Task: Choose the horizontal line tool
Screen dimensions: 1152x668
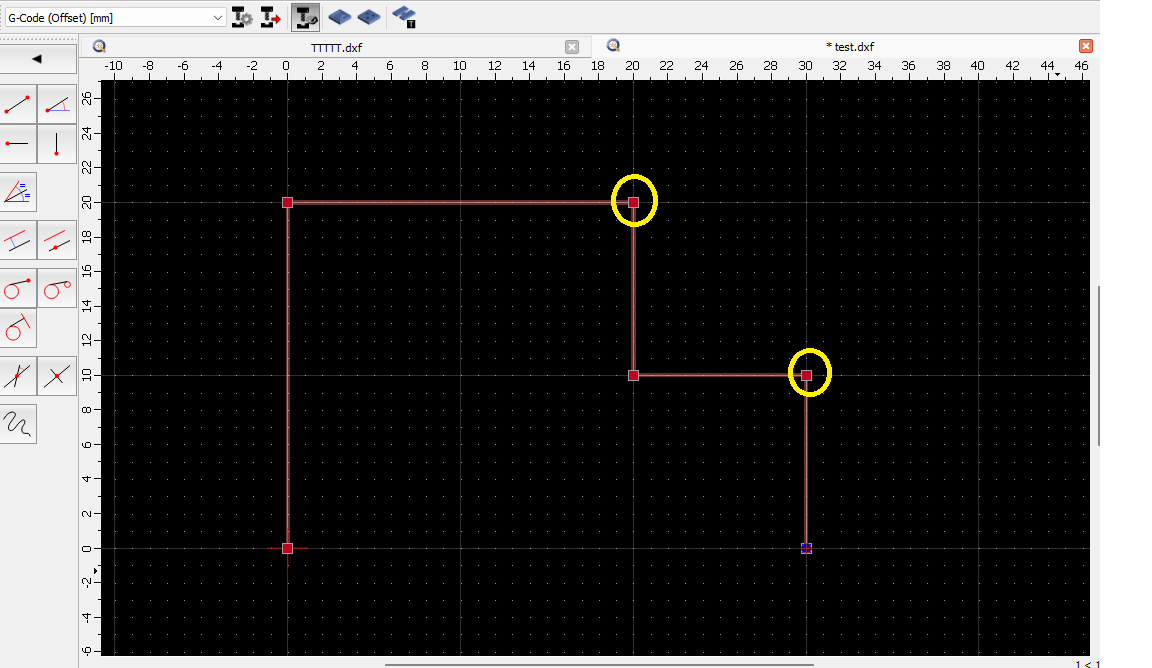Action: (x=19, y=144)
